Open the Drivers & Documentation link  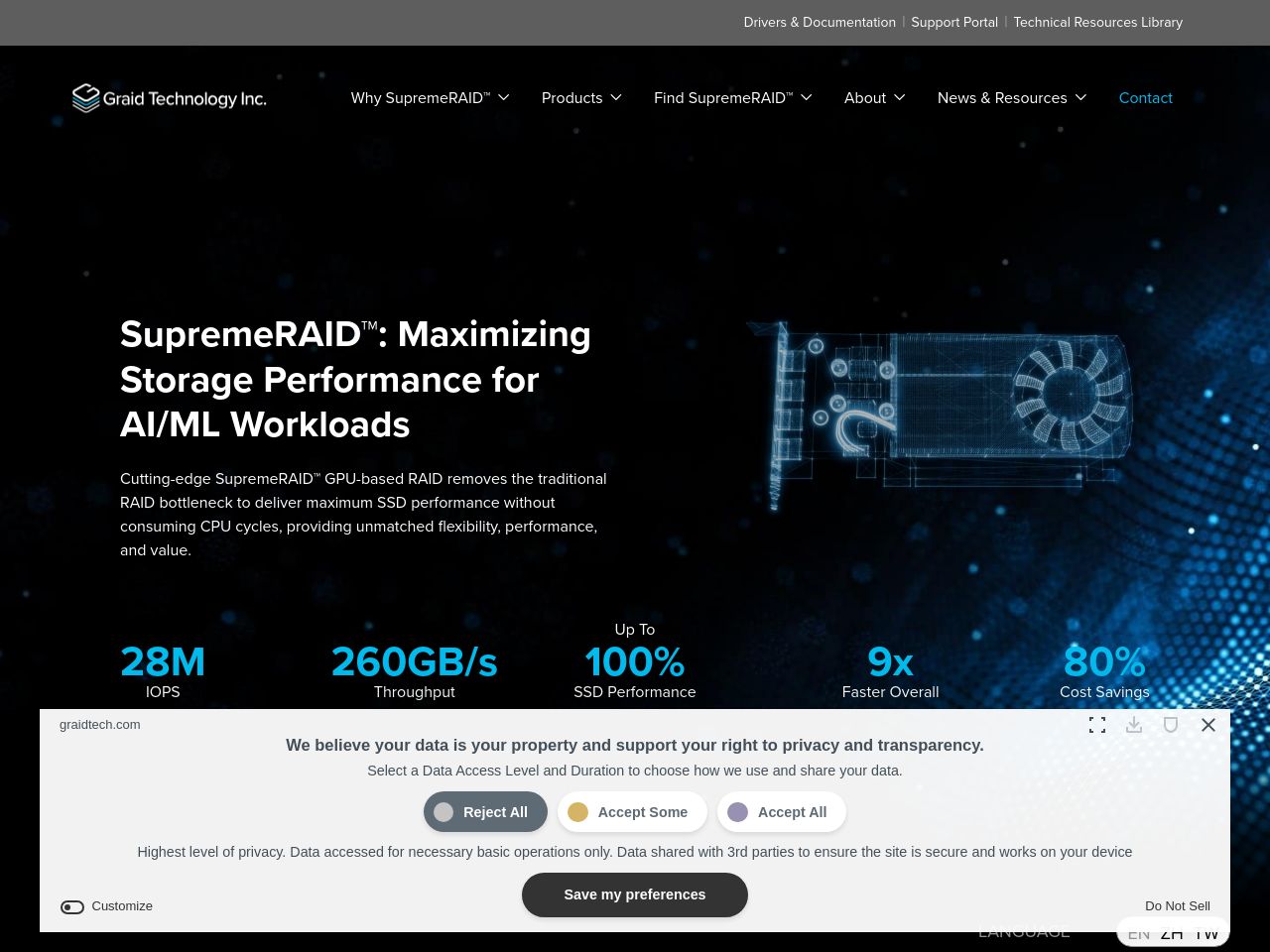pyautogui.click(x=820, y=22)
